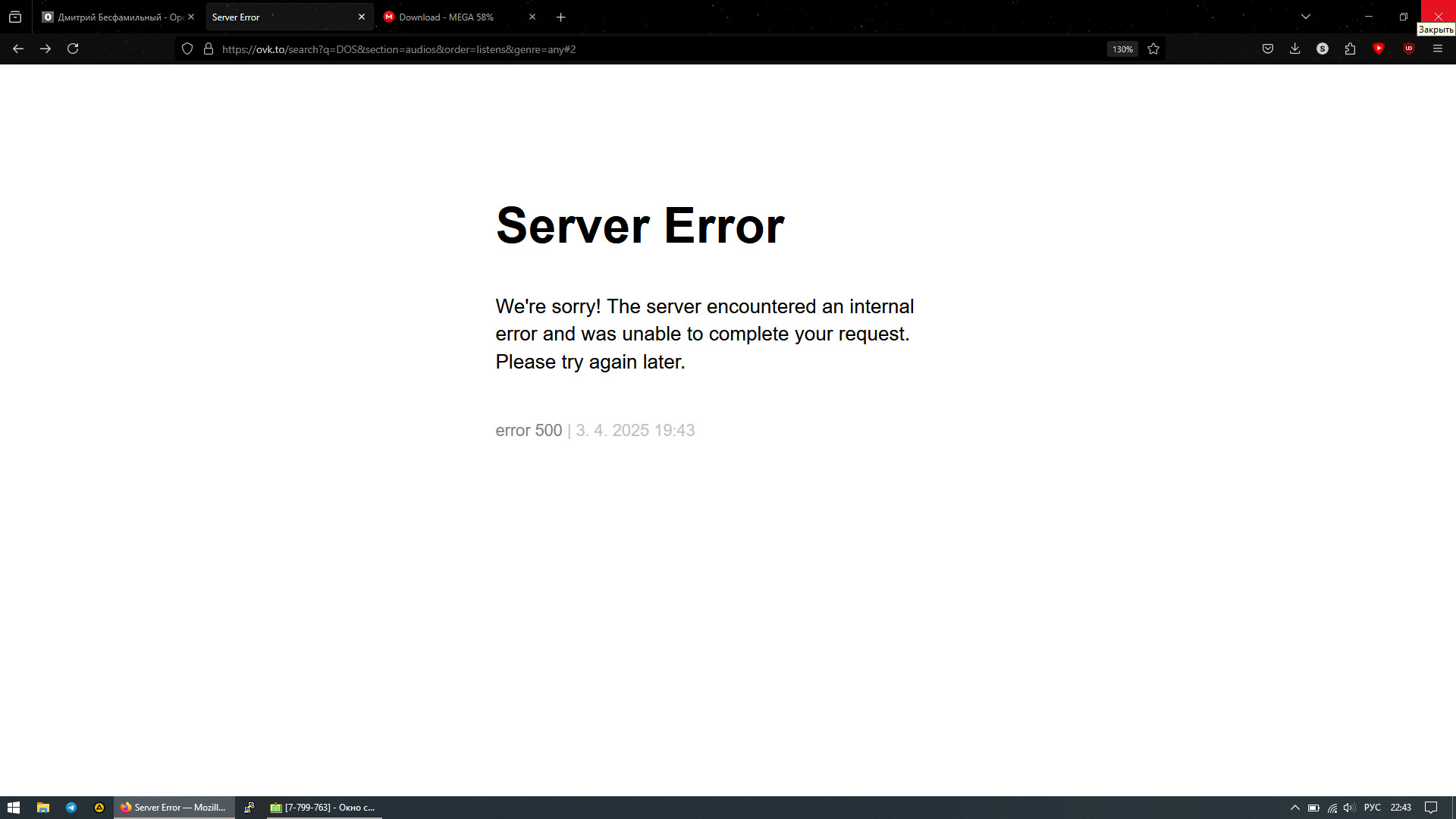Go forward one page
The width and height of the screenshot is (1456, 819).
point(45,49)
